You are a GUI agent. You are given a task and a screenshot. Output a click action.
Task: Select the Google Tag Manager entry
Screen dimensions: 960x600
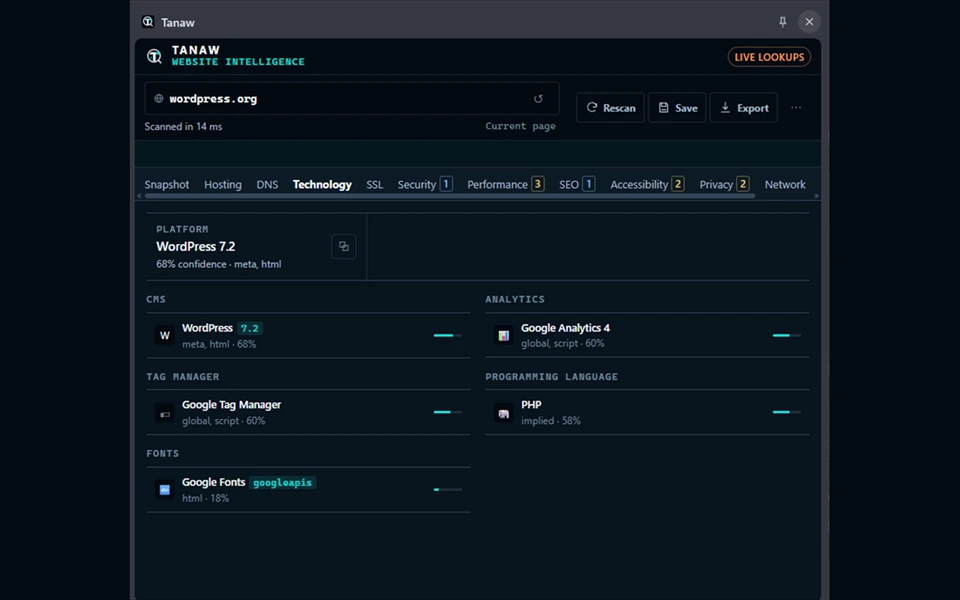pos(308,413)
